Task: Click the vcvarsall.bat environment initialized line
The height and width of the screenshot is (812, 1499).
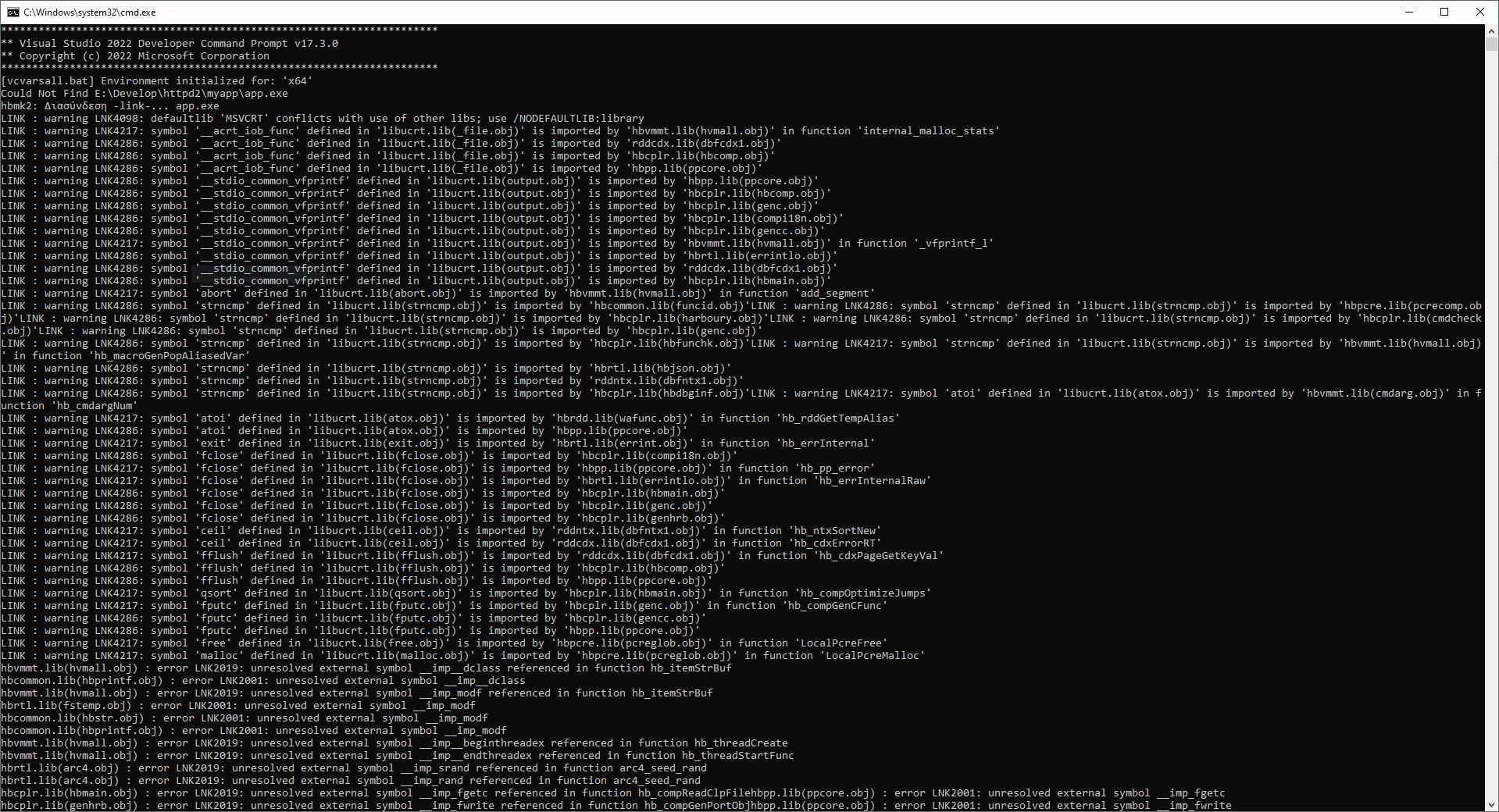Action: [156, 81]
